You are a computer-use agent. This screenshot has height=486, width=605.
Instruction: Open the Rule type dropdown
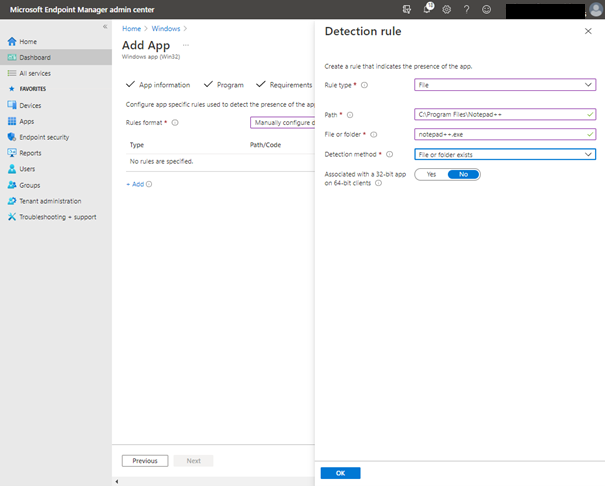(505, 85)
